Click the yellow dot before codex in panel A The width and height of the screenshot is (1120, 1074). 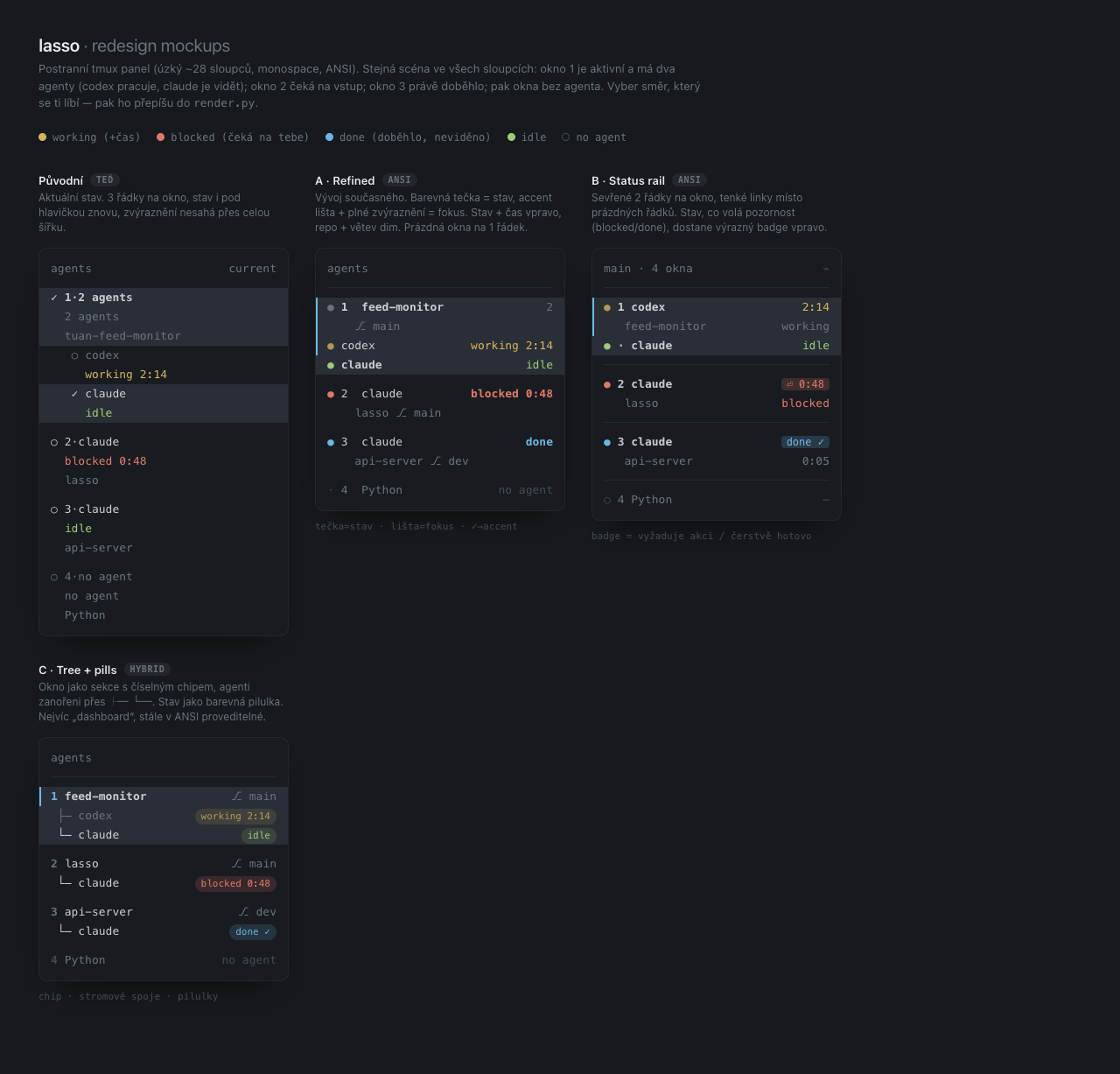[x=331, y=346]
